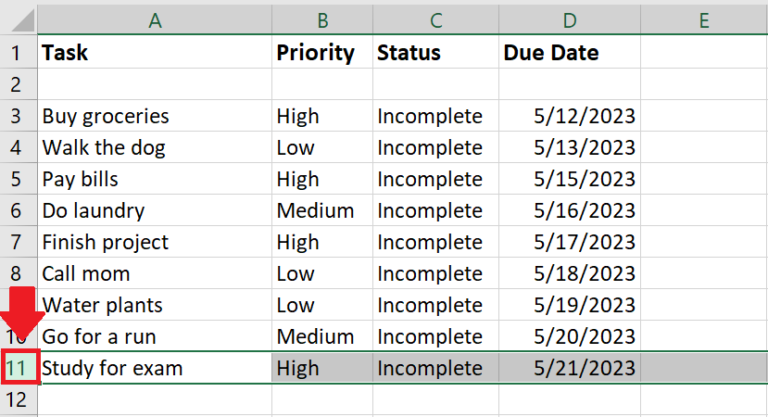Click row 6 header
Image resolution: width=768 pixels, height=417 pixels.
[17, 211]
